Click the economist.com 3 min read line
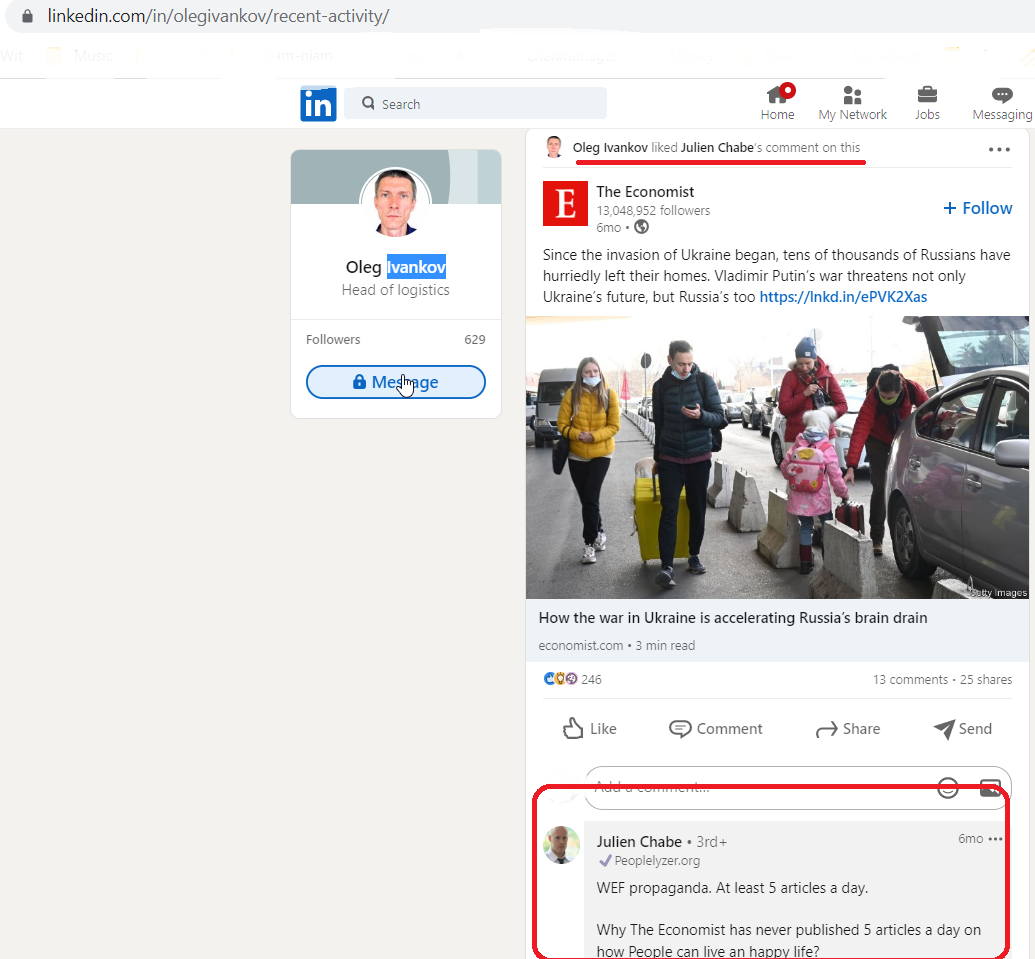 [x=617, y=645]
